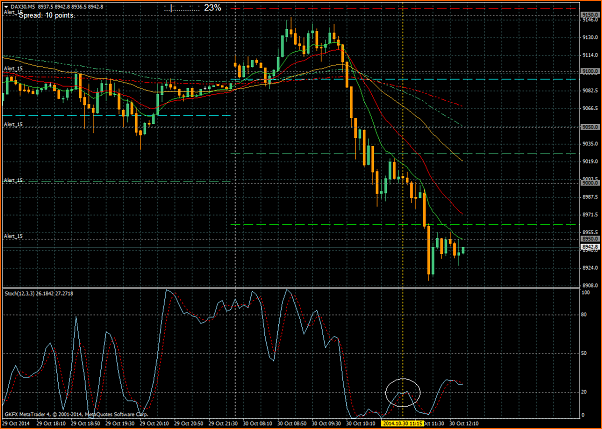Select the Alert_15 label at the 9100.0 level

(x=13, y=68)
